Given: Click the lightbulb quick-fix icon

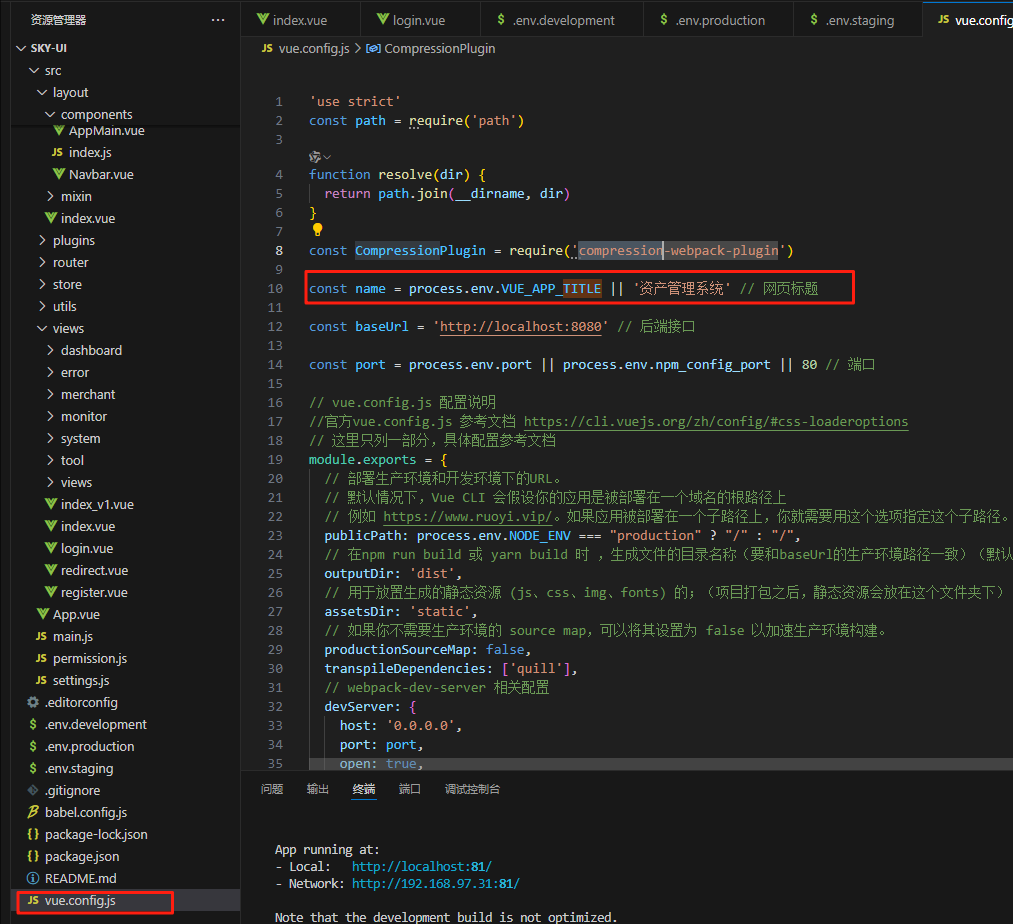Looking at the screenshot, I should (x=317, y=229).
